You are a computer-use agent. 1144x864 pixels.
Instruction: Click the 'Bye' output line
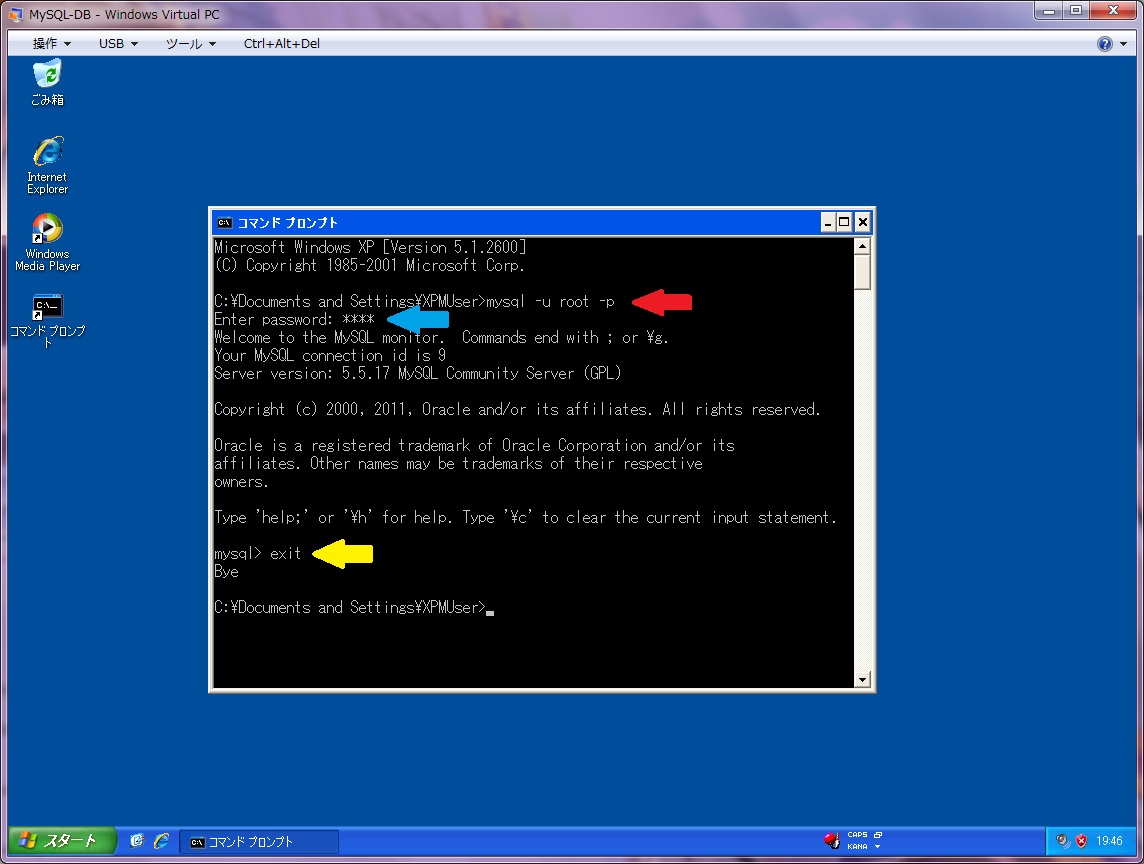pos(226,571)
